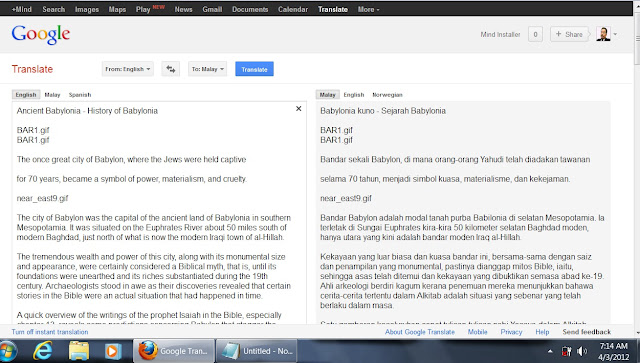Click the power/battery tray icon

[567, 351]
